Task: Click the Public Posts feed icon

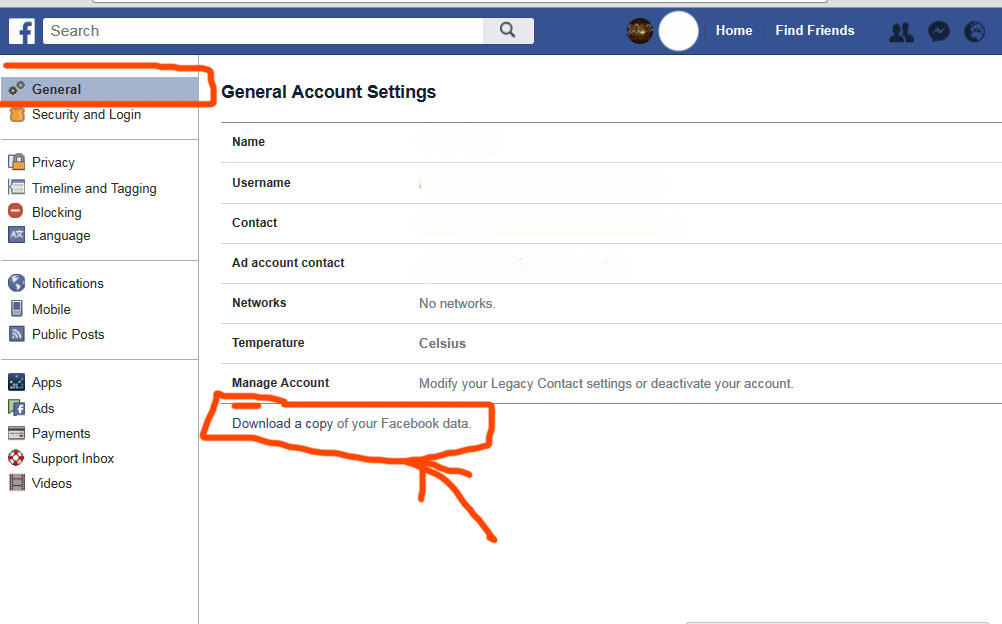Action: pyautogui.click(x=17, y=334)
